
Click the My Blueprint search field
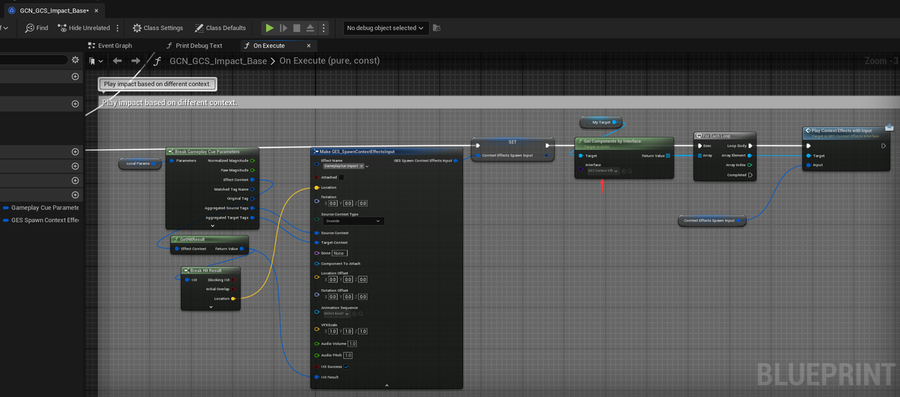pyautogui.click(x=34, y=60)
